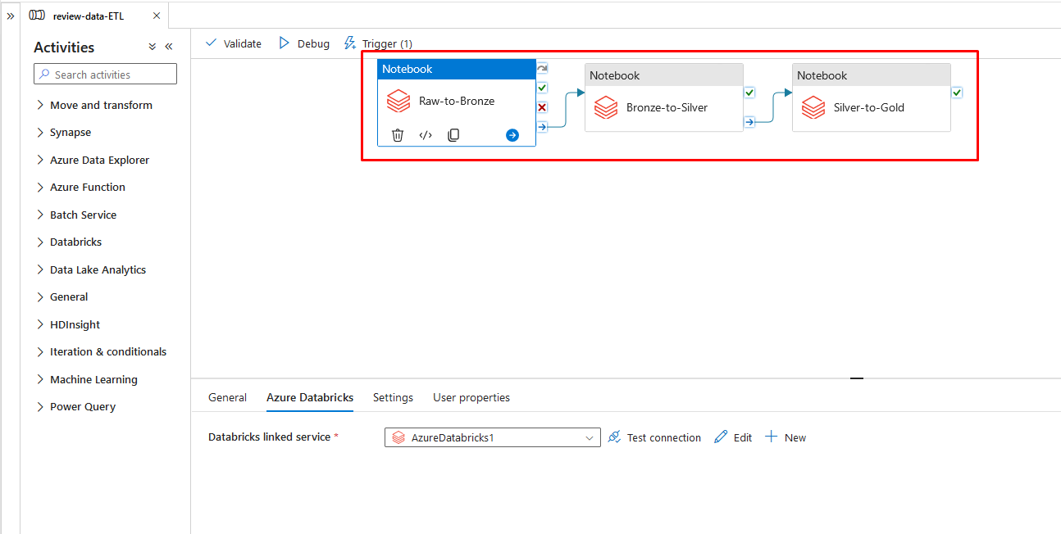
Task: Switch to the Azure Databricks tab
Action: [310, 397]
